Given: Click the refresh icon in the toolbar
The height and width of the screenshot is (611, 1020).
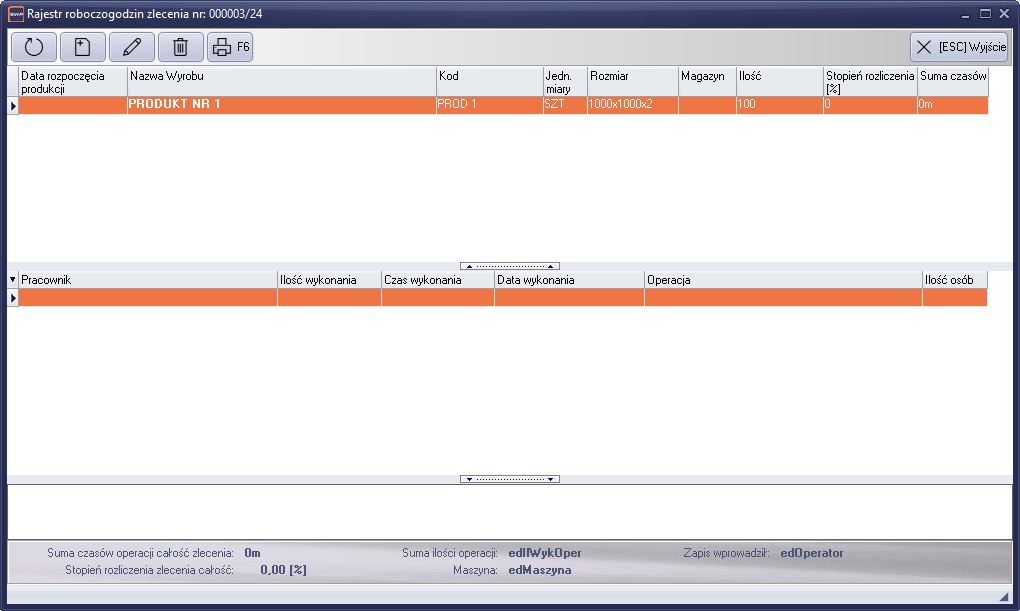Looking at the screenshot, I should tap(34, 47).
